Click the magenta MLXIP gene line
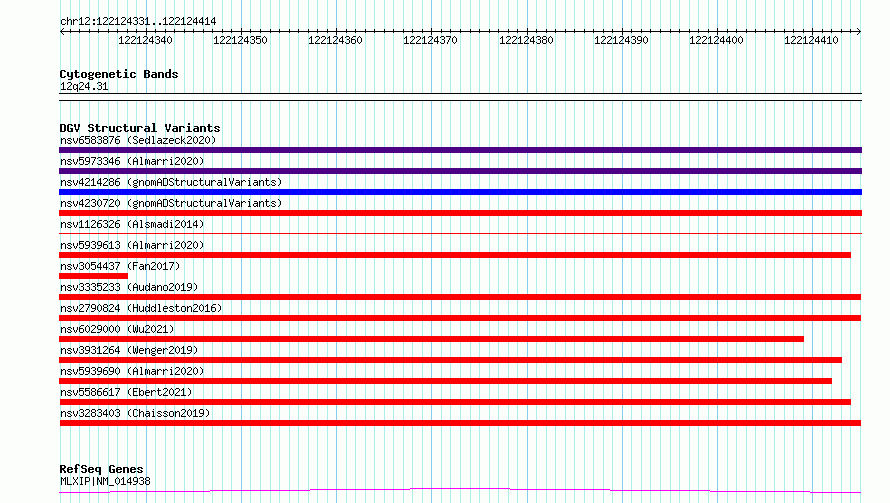 460,490
